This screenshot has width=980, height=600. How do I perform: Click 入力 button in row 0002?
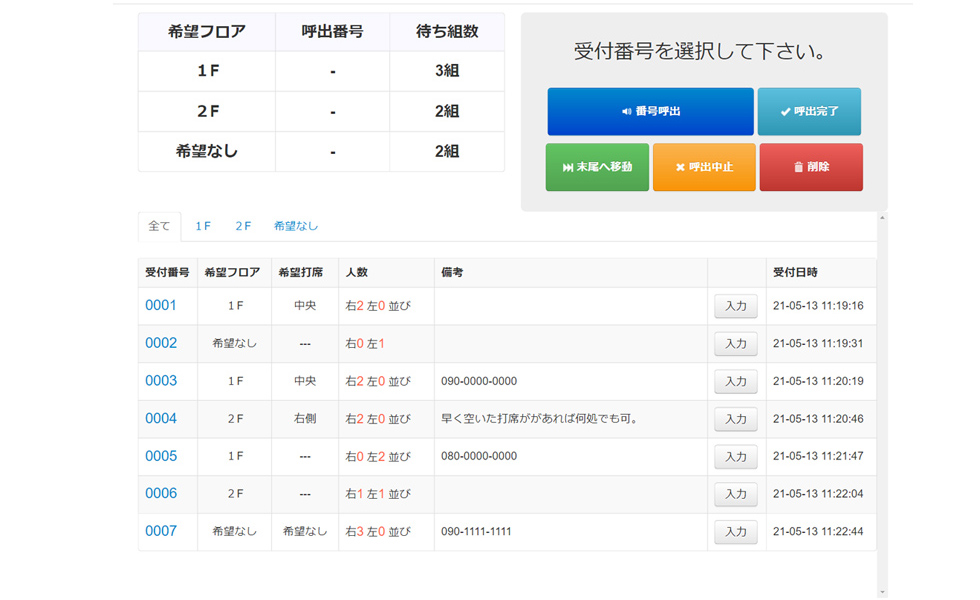(x=736, y=344)
